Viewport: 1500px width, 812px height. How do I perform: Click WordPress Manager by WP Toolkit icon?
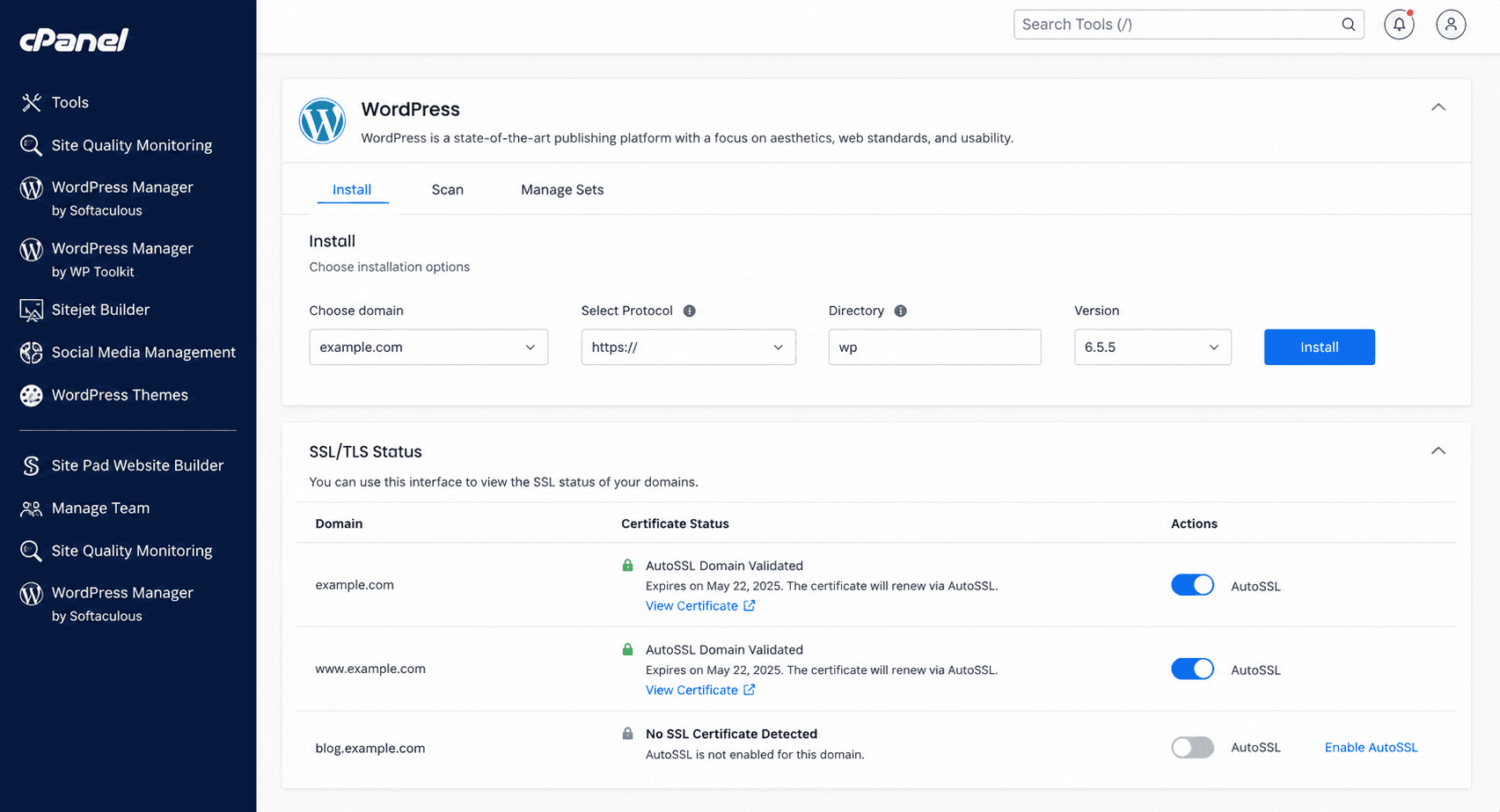[32, 249]
